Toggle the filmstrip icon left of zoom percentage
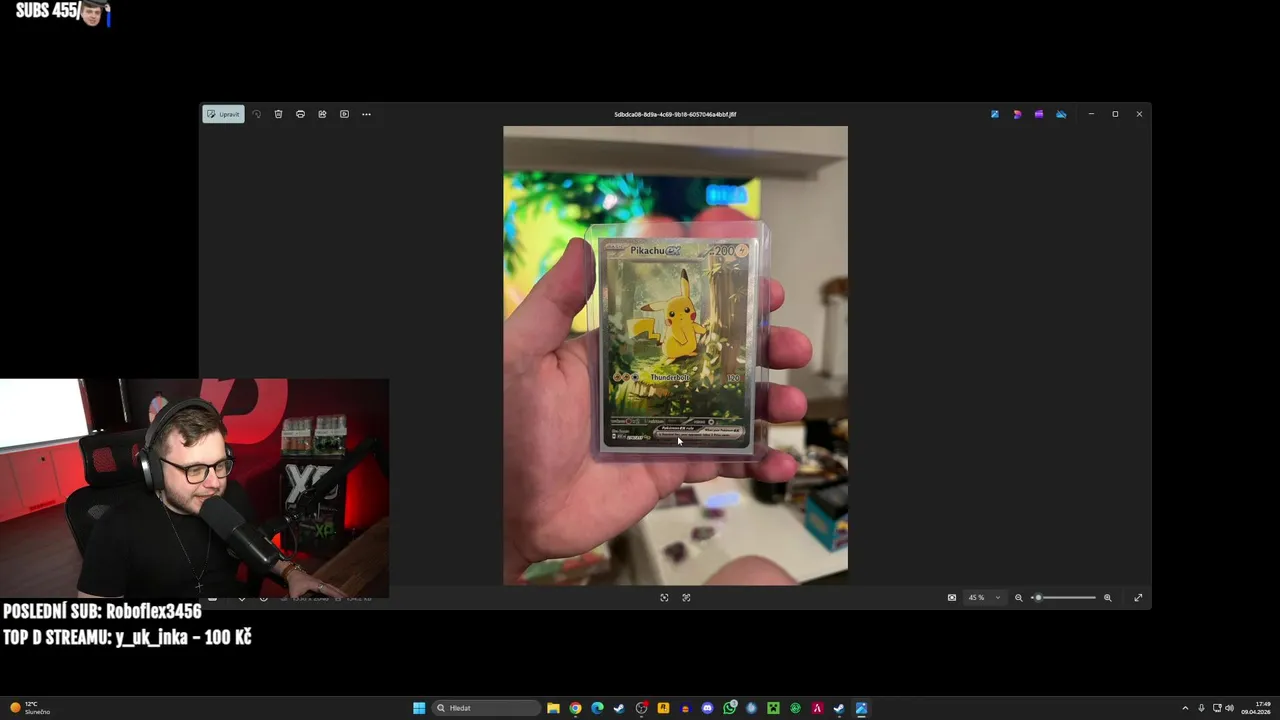The image size is (1280, 720). click(952, 597)
